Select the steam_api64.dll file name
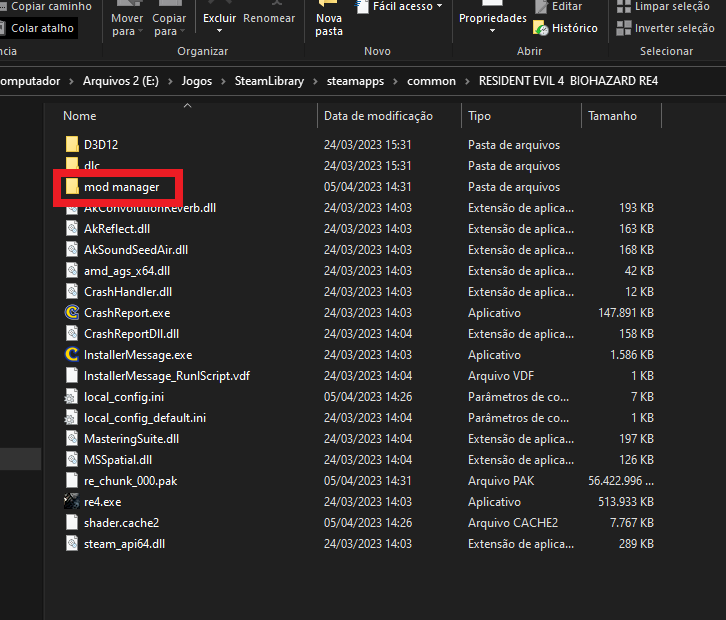The height and width of the screenshot is (620, 726). 124,544
